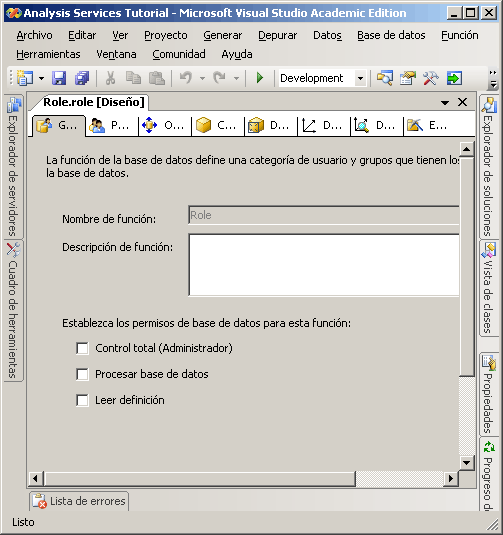The width and height of the screenshot is (503, 535).
Task: Click the horizontal scrollbar right arrow
Action: click(x=451, y=478)
